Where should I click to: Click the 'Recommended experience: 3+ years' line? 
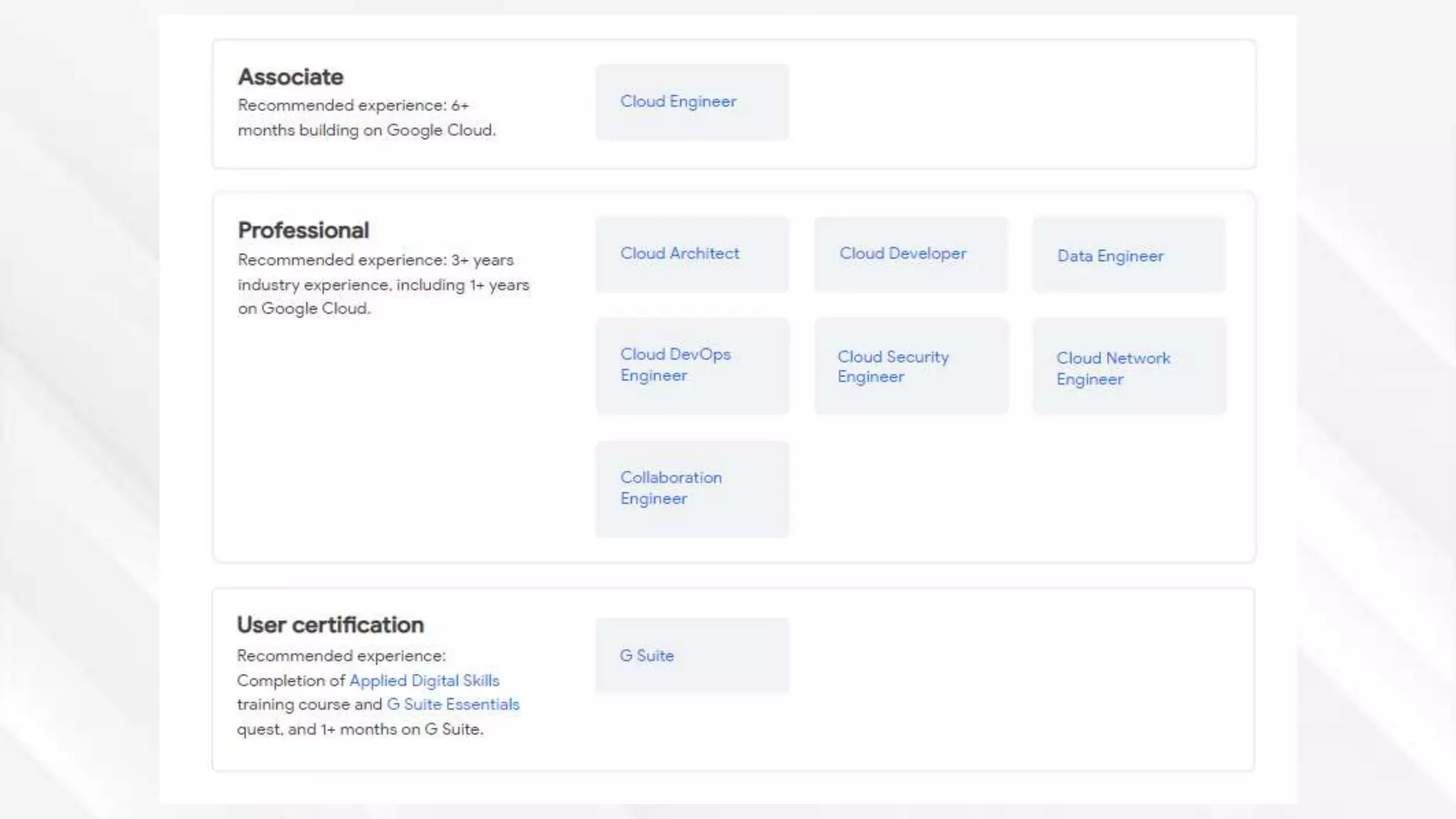point(375,260)
